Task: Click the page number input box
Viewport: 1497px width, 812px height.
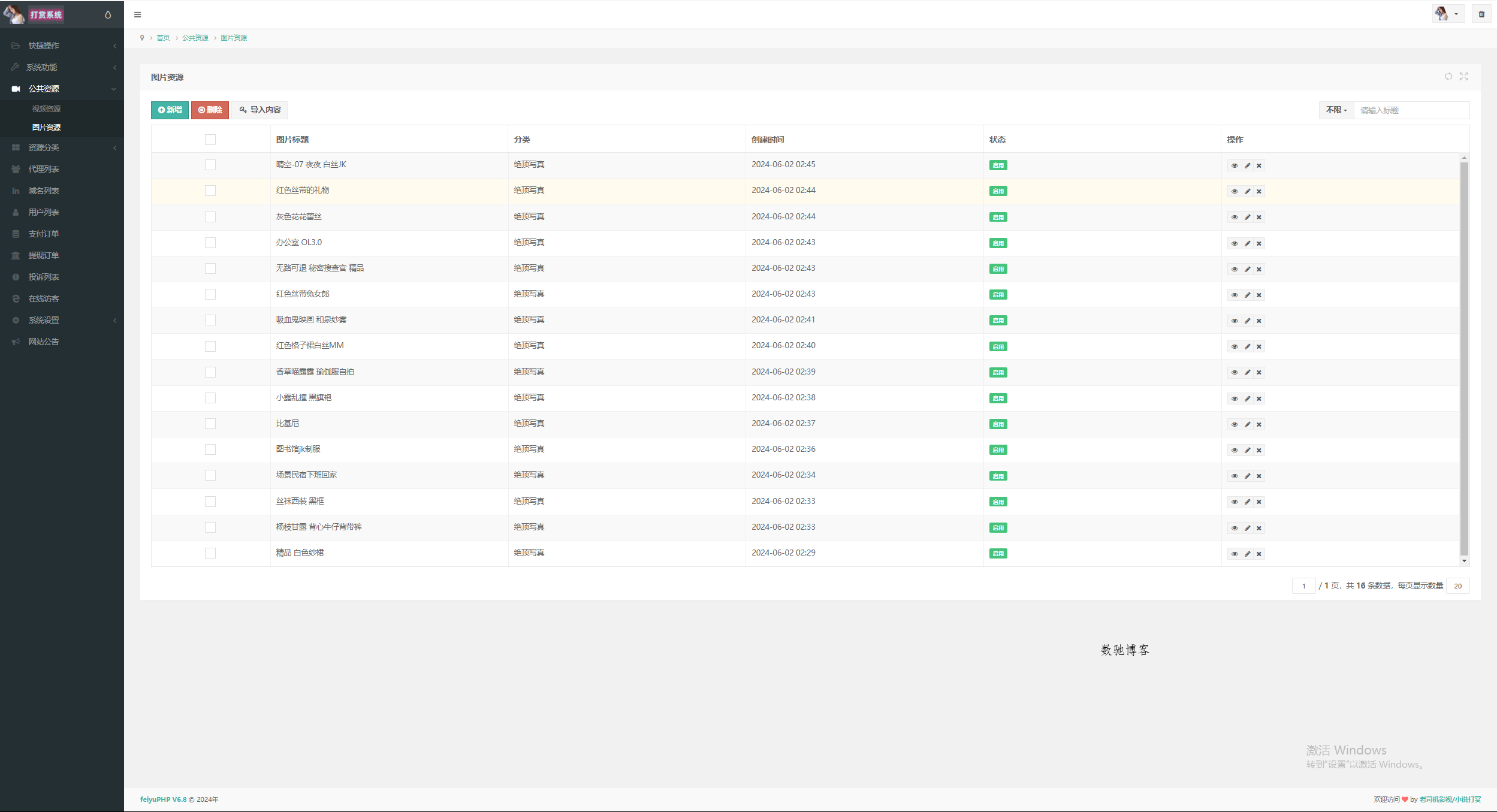Action: coord(1303,586)
